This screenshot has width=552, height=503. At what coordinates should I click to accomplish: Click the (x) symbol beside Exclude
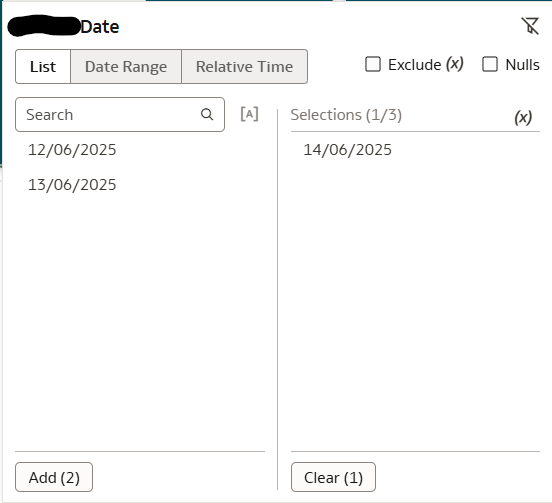pyautogui.click(x=454, y=64)
